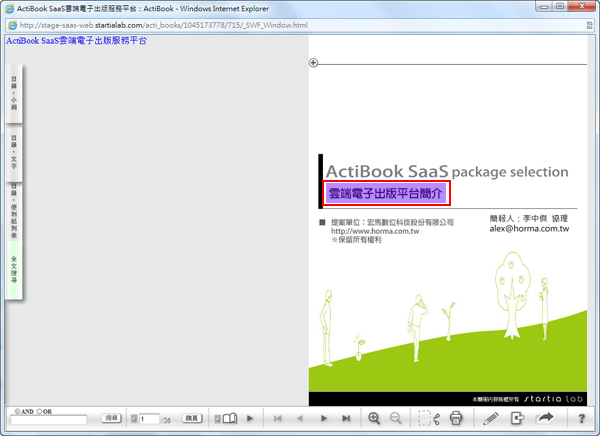Click the zoom in magnifier icon
Image resolution: width=600 pixels, height=436 pixels.
click(x=374, y=418)
